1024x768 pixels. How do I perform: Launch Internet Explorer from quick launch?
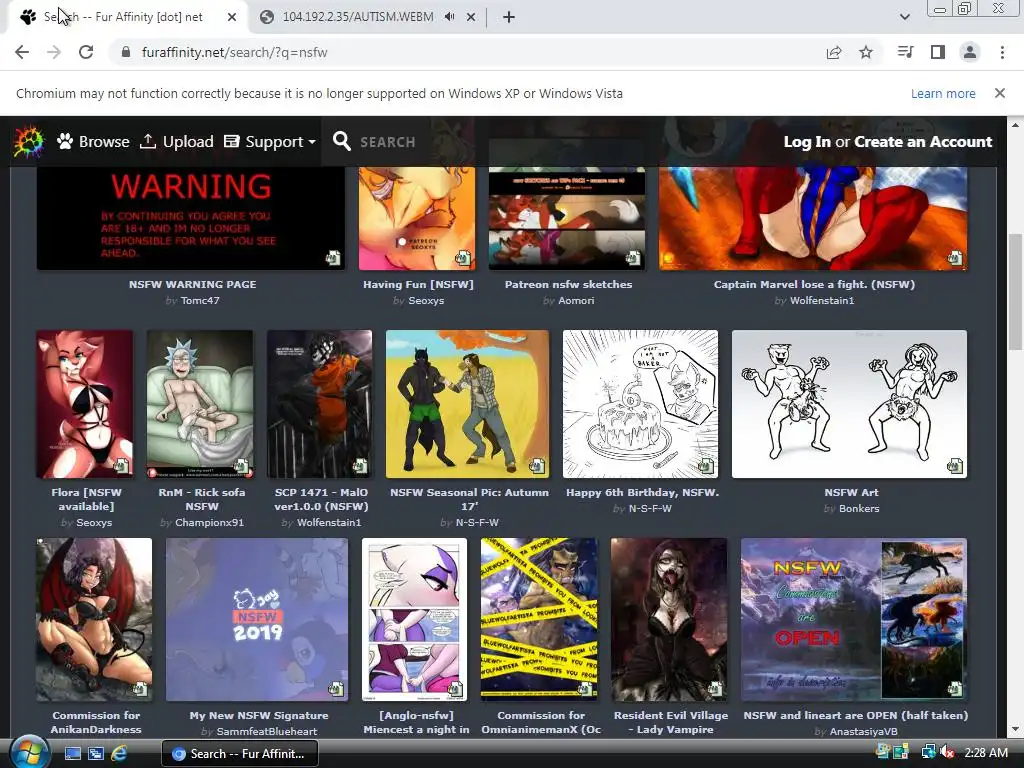click(x=120, y=754)
